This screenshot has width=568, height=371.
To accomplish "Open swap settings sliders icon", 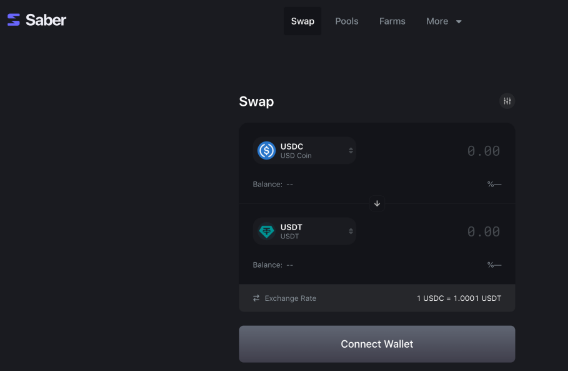I will 507,101.
